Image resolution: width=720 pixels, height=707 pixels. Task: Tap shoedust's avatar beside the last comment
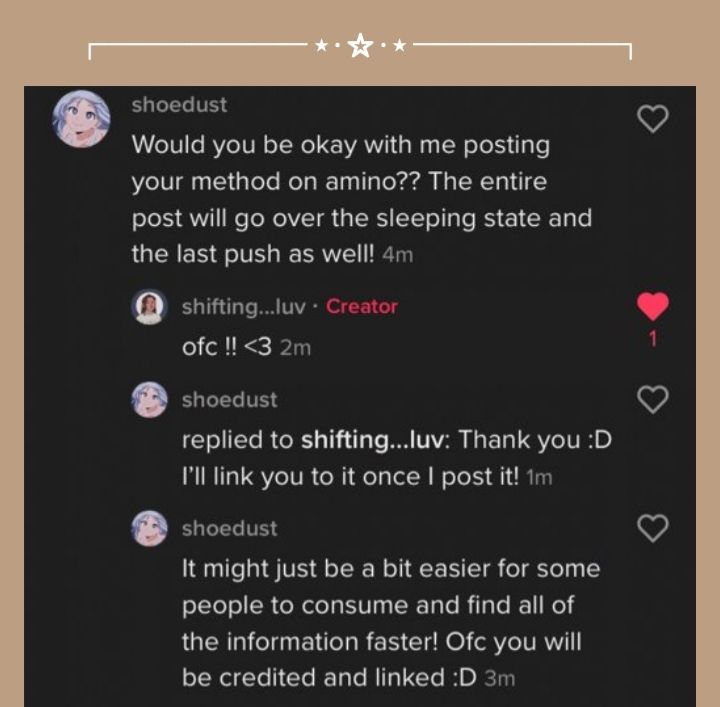(x=149, y=528)
